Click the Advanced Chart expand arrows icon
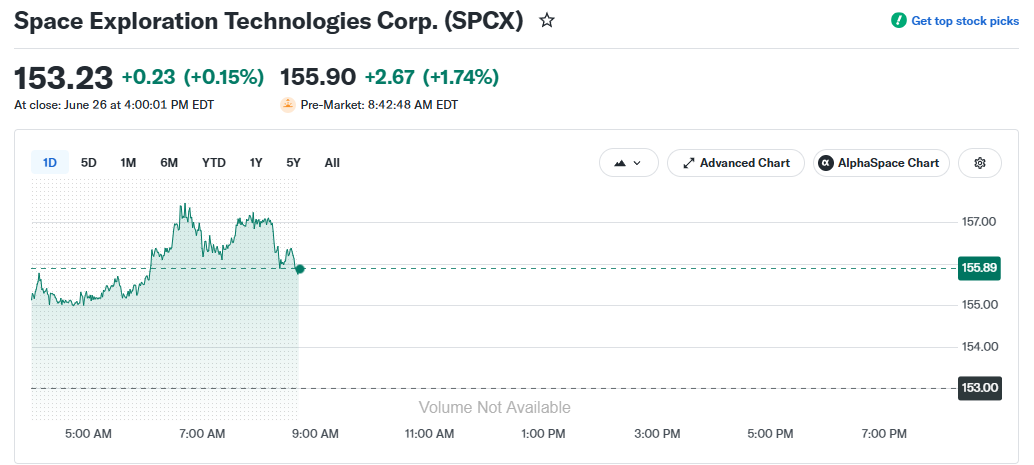This screenshot has width=1034, height=465. point(689,163)
